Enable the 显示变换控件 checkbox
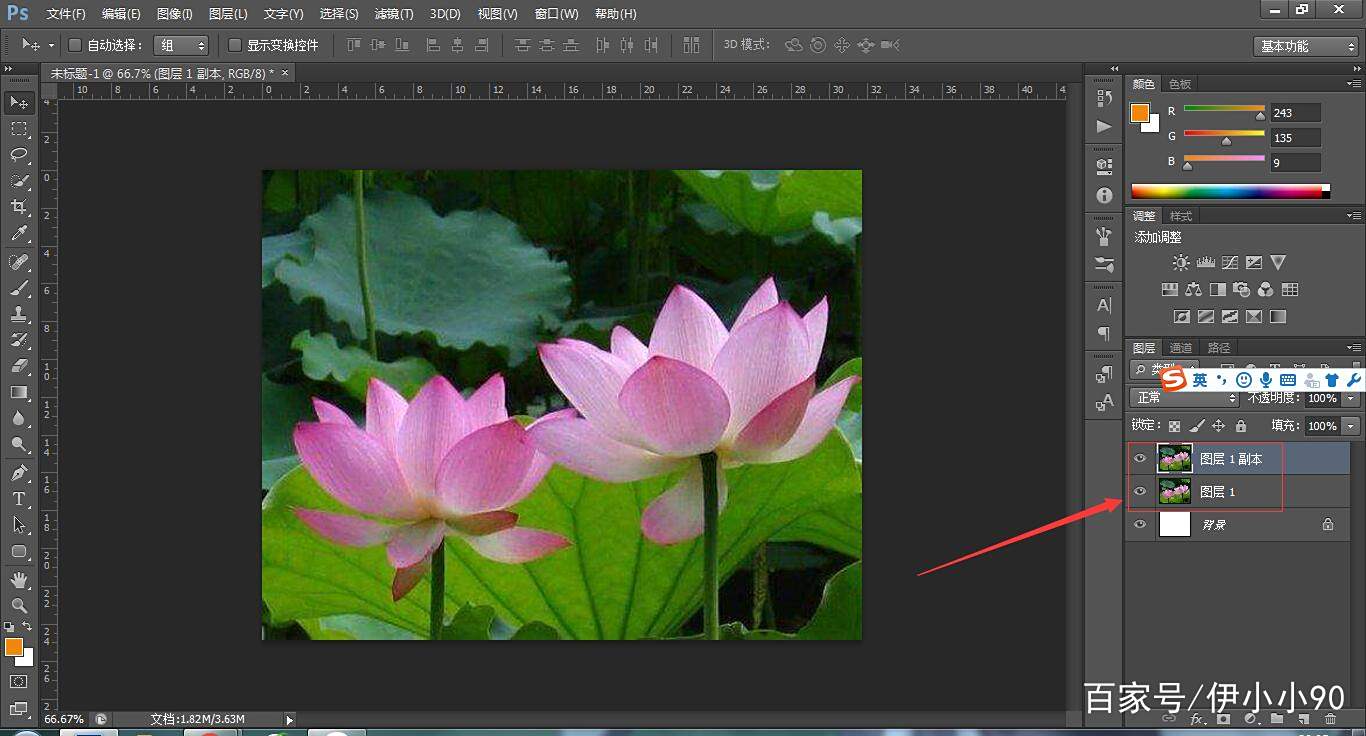The width and height of the screenshot is (1366, 736). tap(235, 45)
